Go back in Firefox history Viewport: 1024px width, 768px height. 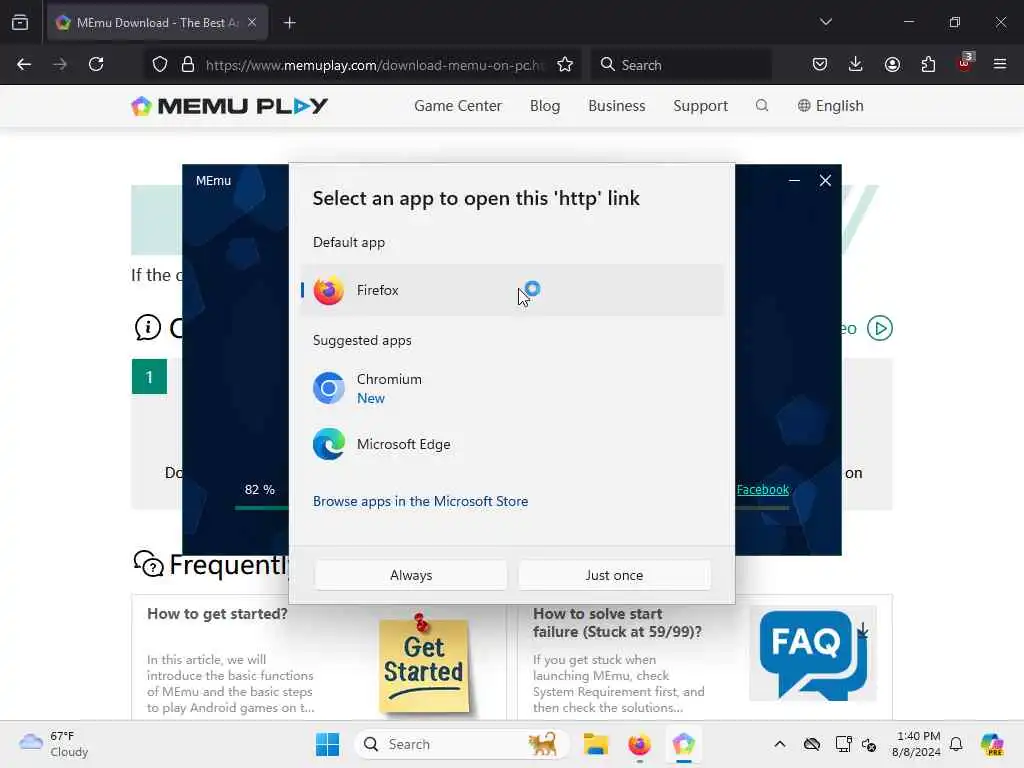(24, 64)
